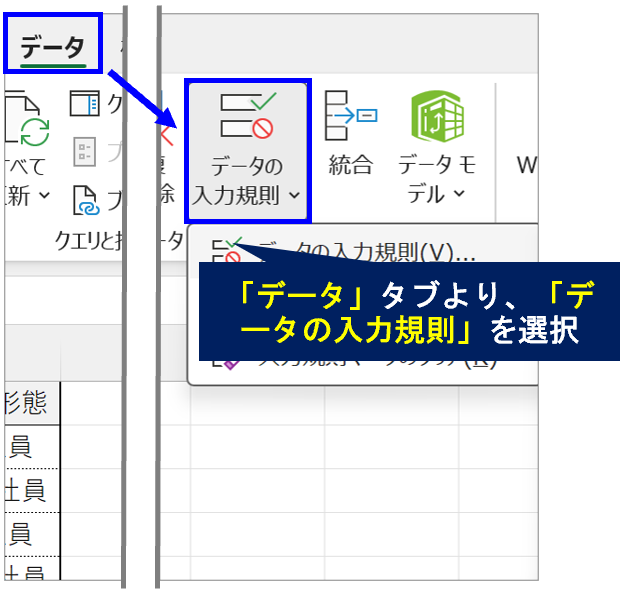Click the 統合 text label
The height and width of the screenshot is (589, 627).
tap(349, 166)
